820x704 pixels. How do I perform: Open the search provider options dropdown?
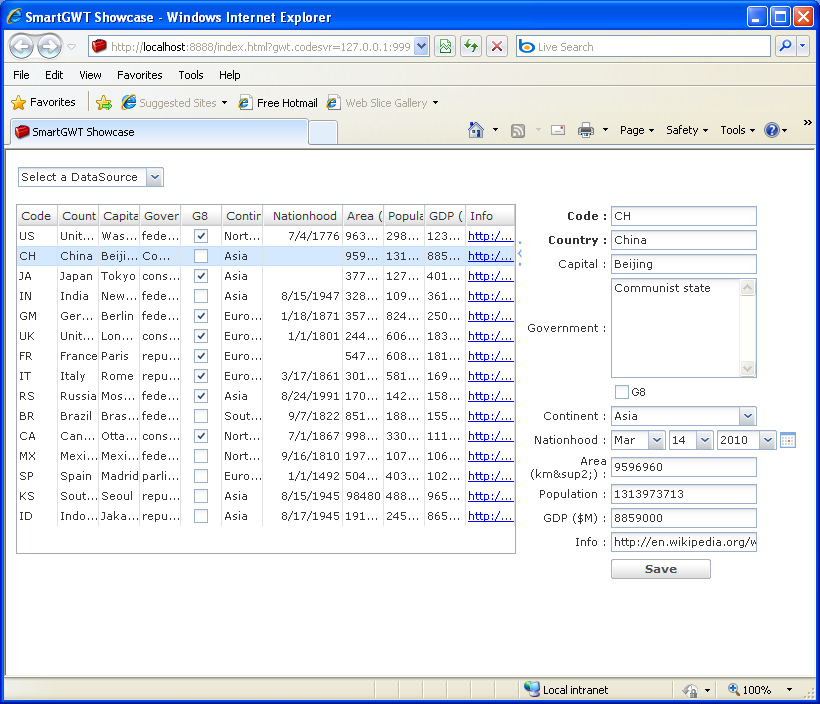(x=803, y=47)
